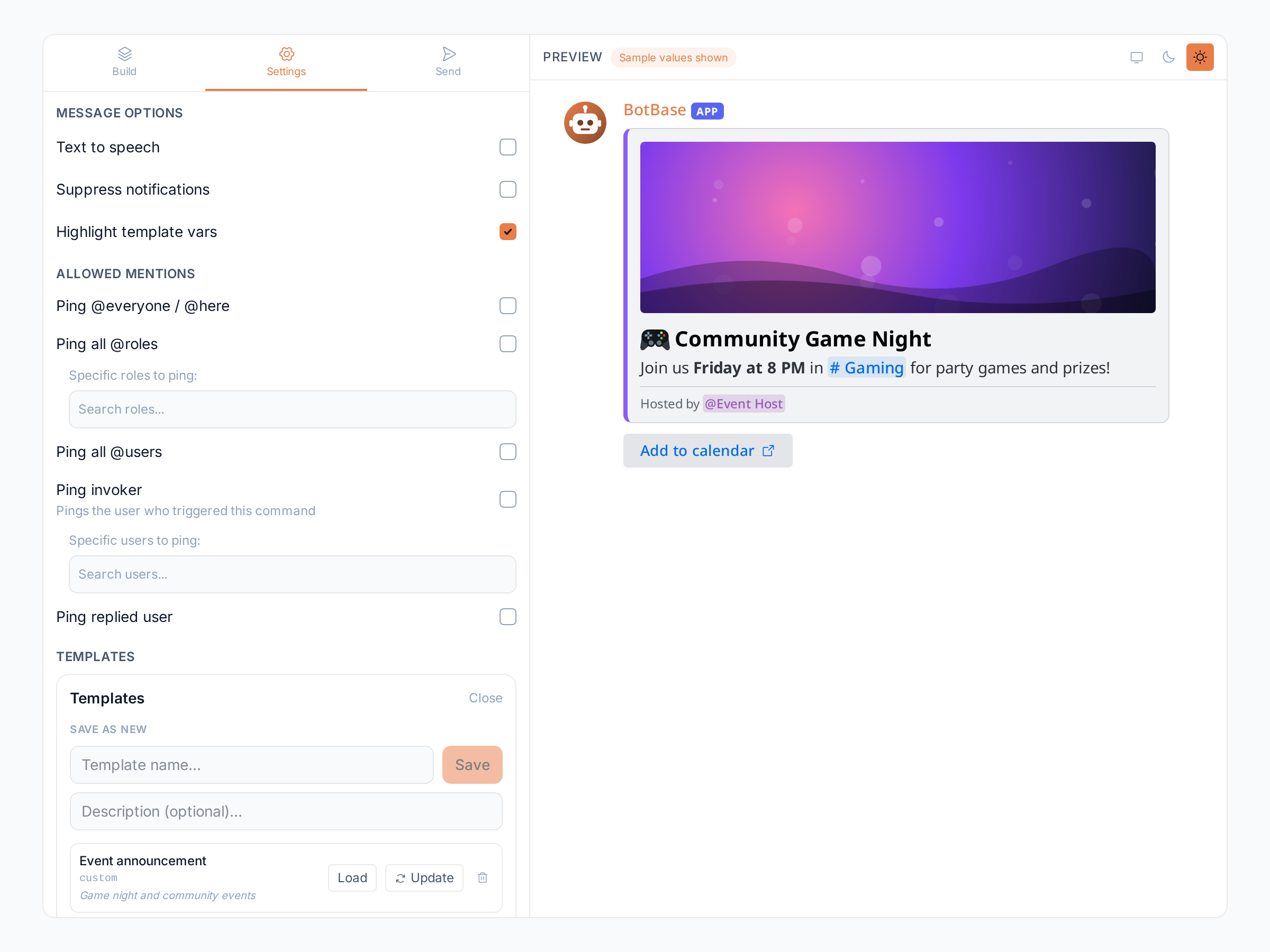Click the Sample values shown badge
The width and height of the screenshot is (1270, 952).
coord(673,57)
